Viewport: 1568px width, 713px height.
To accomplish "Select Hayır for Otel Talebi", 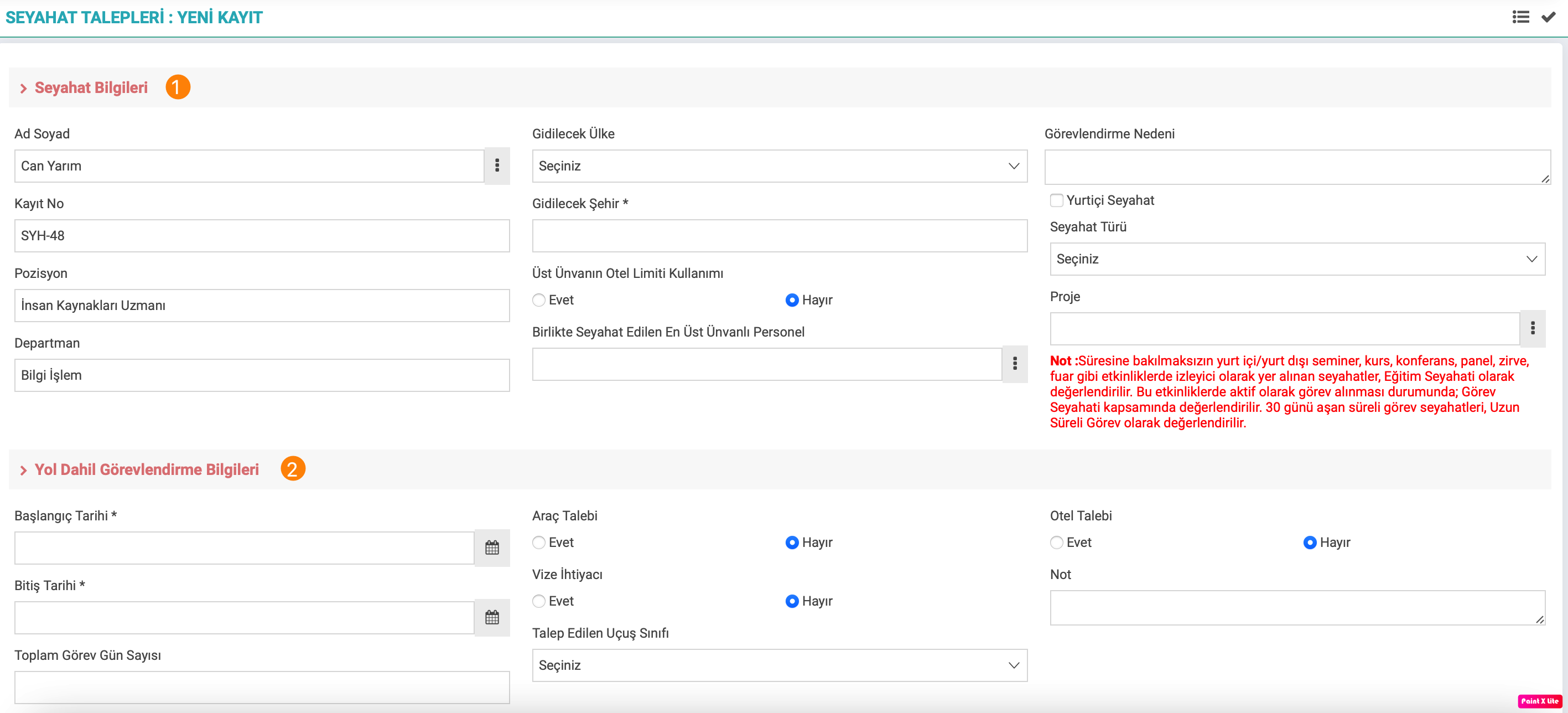I will pos(1310,542).
